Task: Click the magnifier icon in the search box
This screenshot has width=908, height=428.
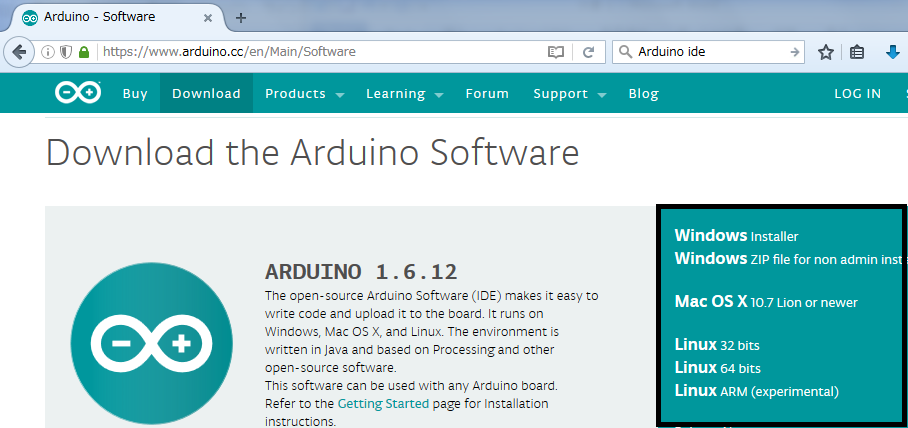Action: (x=625, y=52)
